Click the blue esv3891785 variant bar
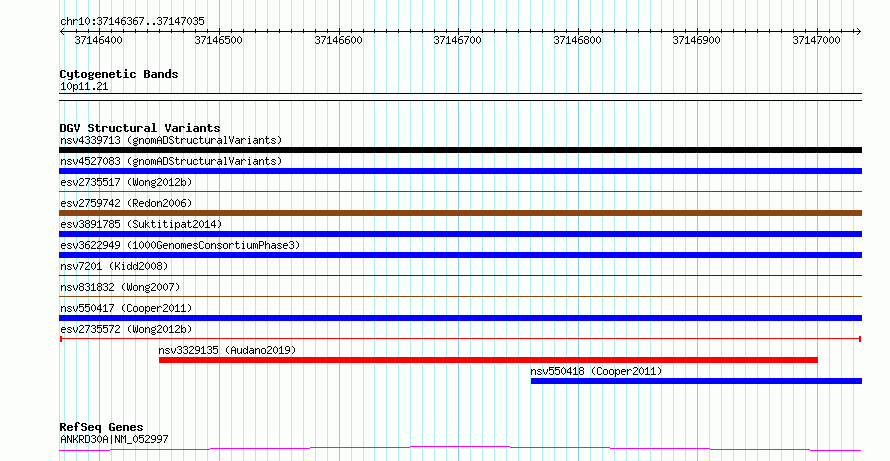 (460, 234)
